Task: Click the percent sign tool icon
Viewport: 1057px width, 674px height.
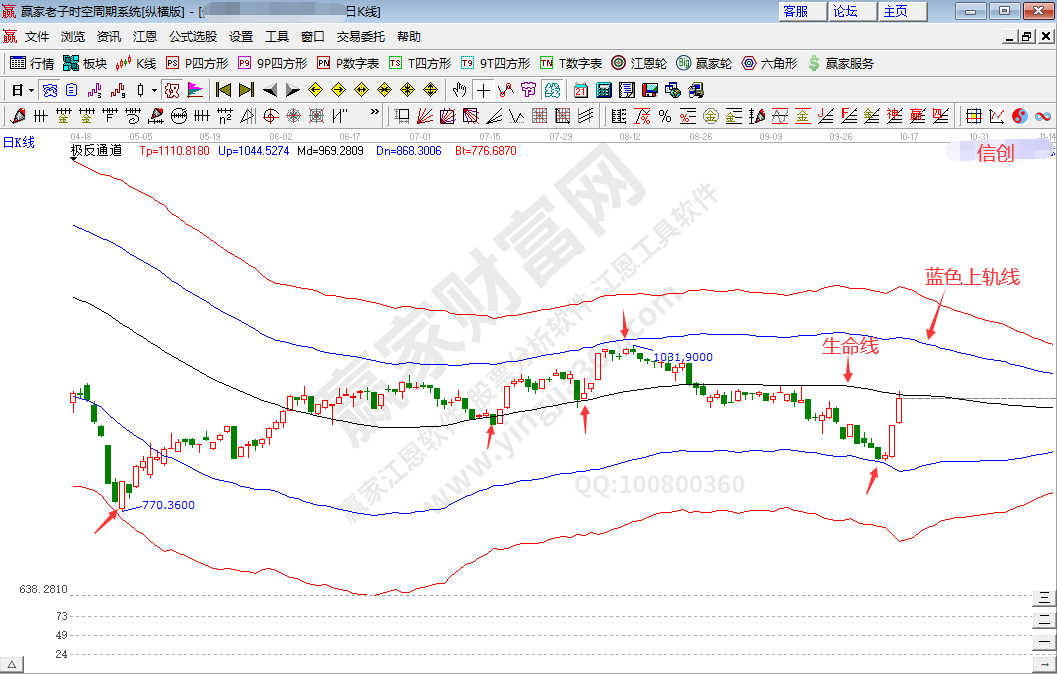Action: tap(666, 116)
